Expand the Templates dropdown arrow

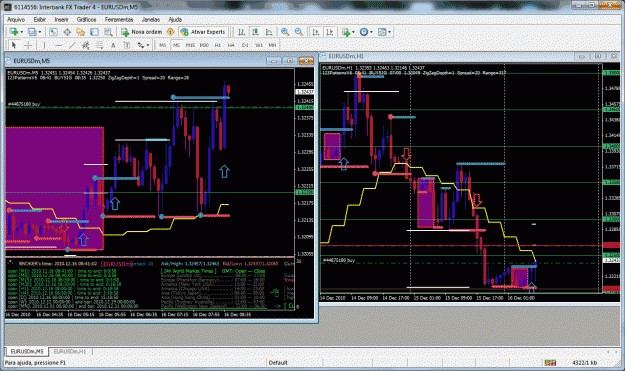(x=389, y=32)
